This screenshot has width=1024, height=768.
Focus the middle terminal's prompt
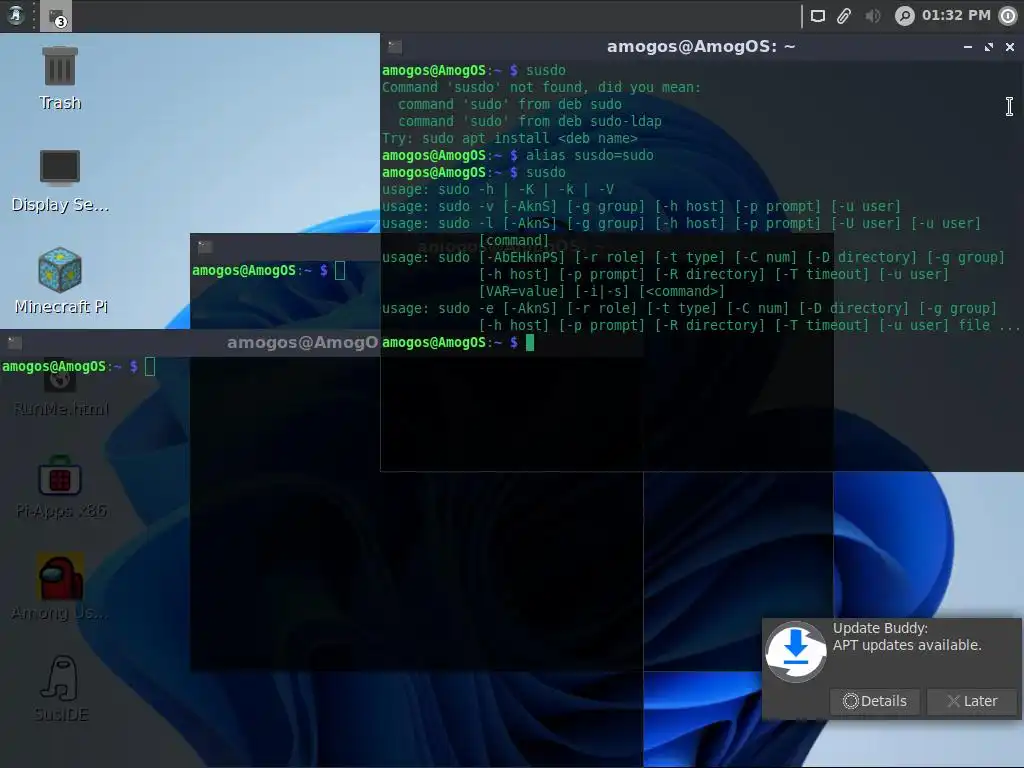(268, 270)
